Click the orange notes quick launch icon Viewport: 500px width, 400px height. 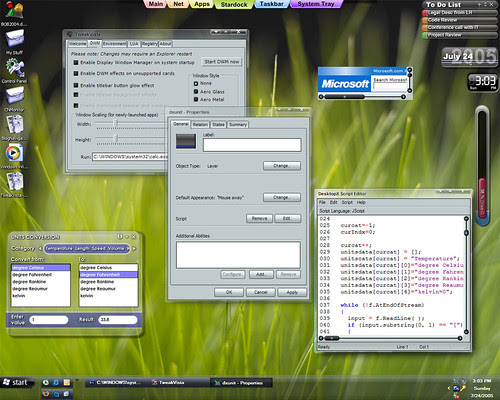67,382
